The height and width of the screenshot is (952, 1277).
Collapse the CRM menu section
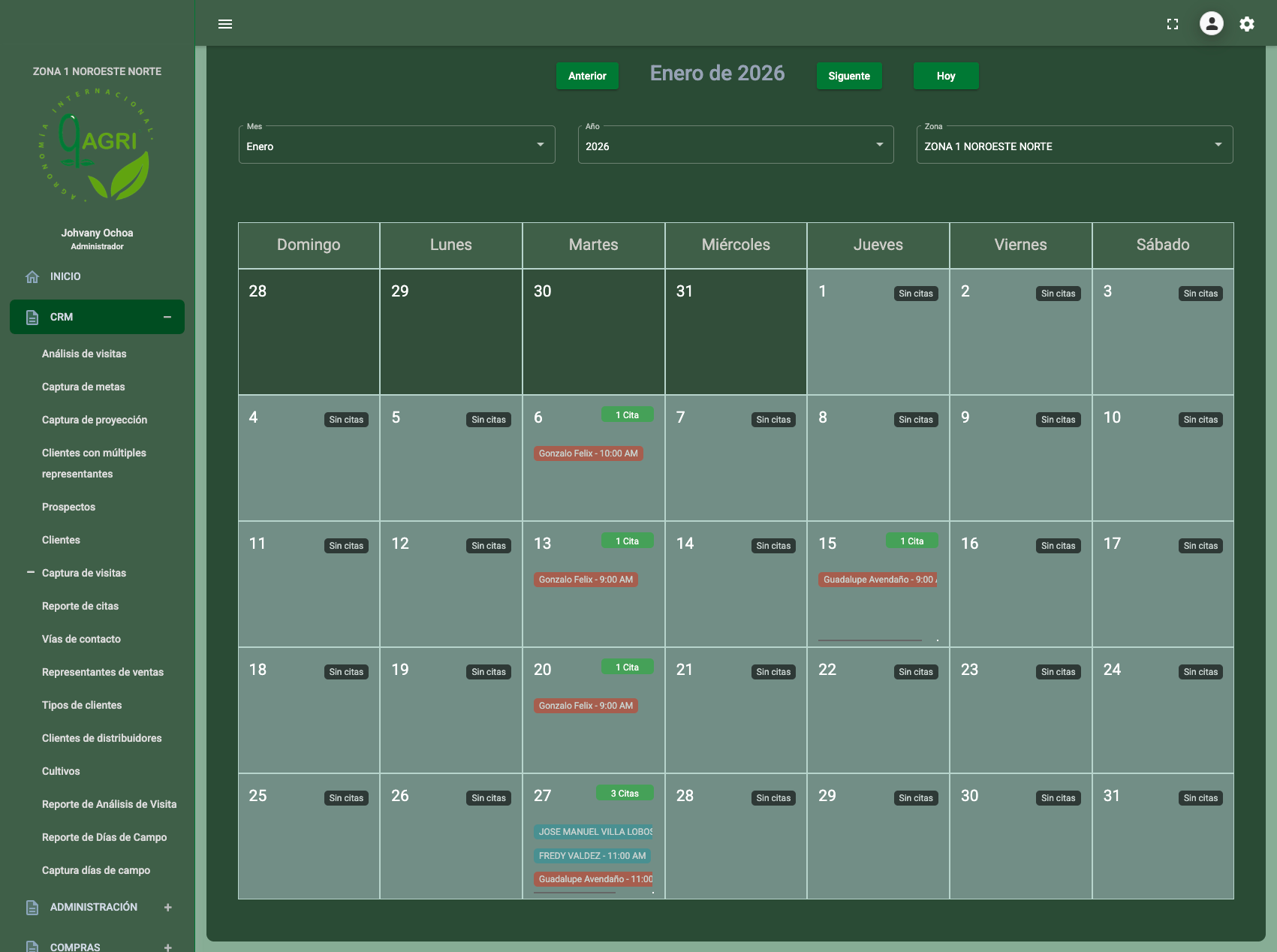[x=167, y=318]
